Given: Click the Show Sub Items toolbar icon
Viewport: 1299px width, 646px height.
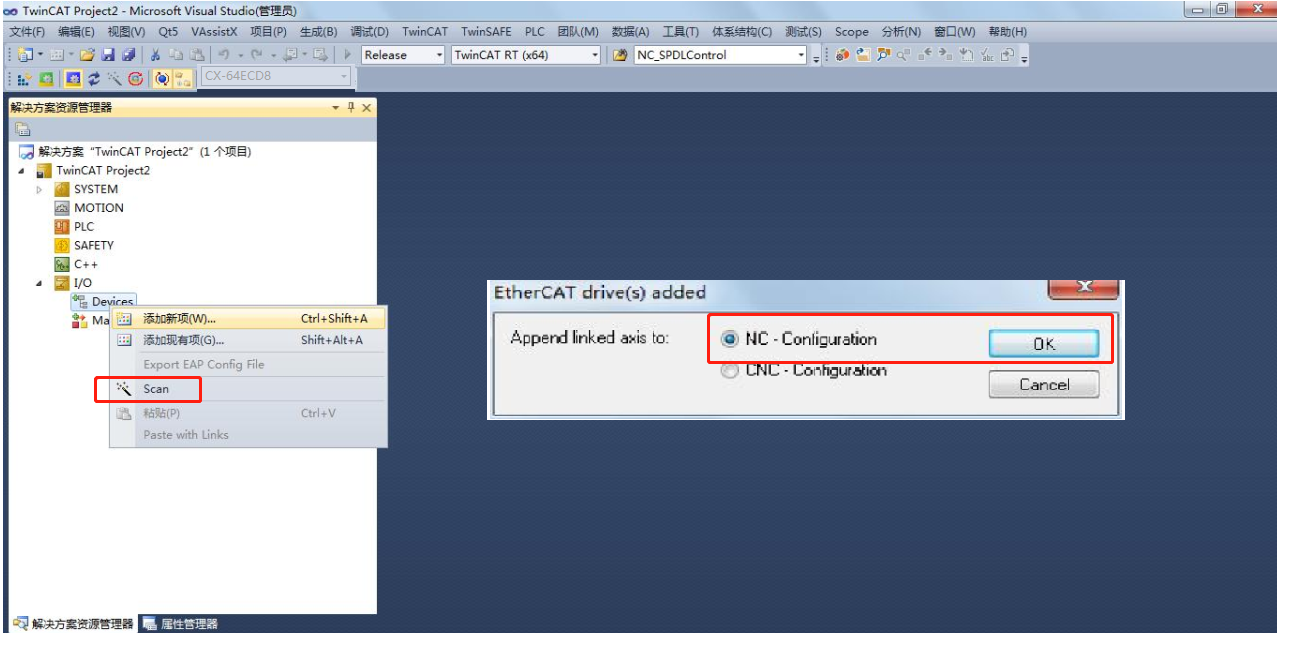Looking at the screenshot, I should (x=183, y=79).
